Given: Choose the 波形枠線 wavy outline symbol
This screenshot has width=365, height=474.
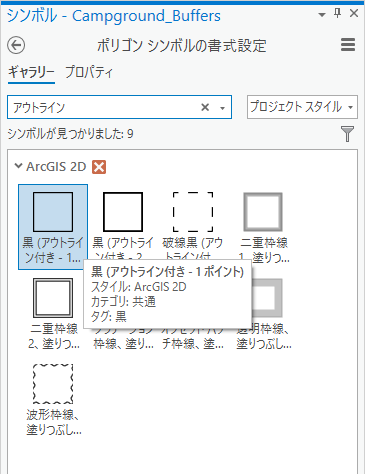Looking at the screenshot, I should 53,399.
